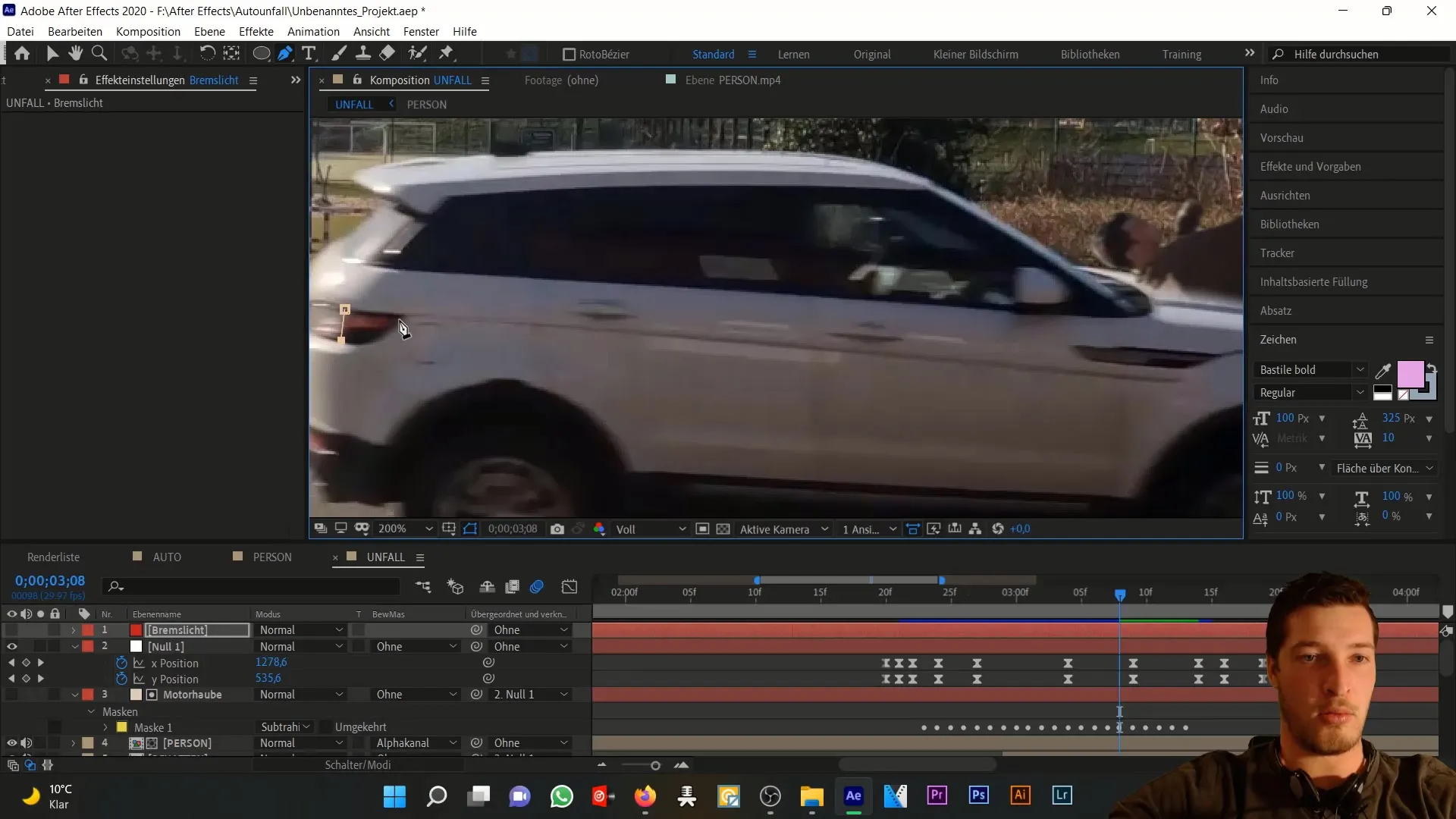Screen dimensions: 1456x819
Task: Click Footage ohne tab in viewer
Action: [561, 80]
